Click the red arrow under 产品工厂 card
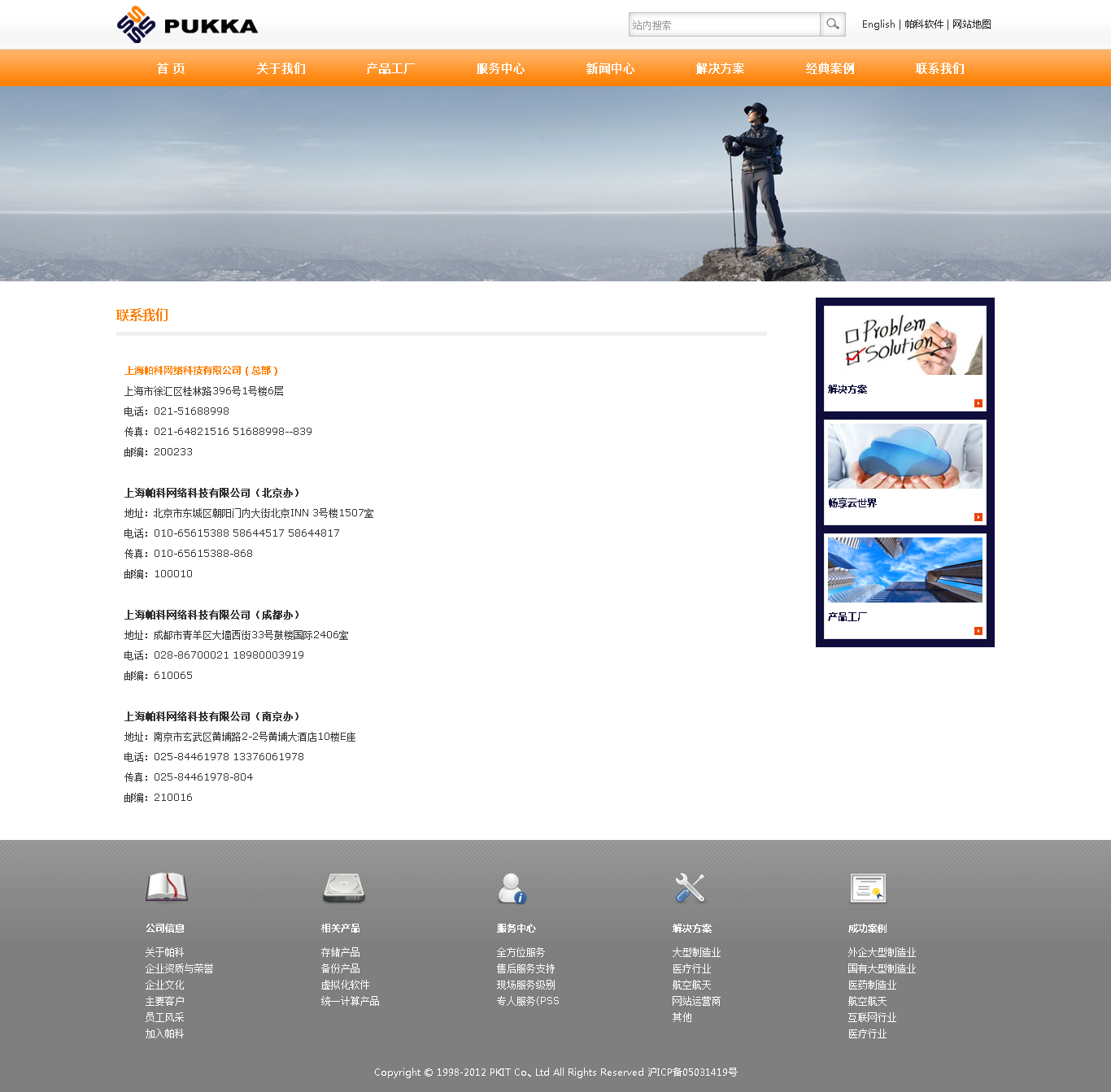 (978, 631)
